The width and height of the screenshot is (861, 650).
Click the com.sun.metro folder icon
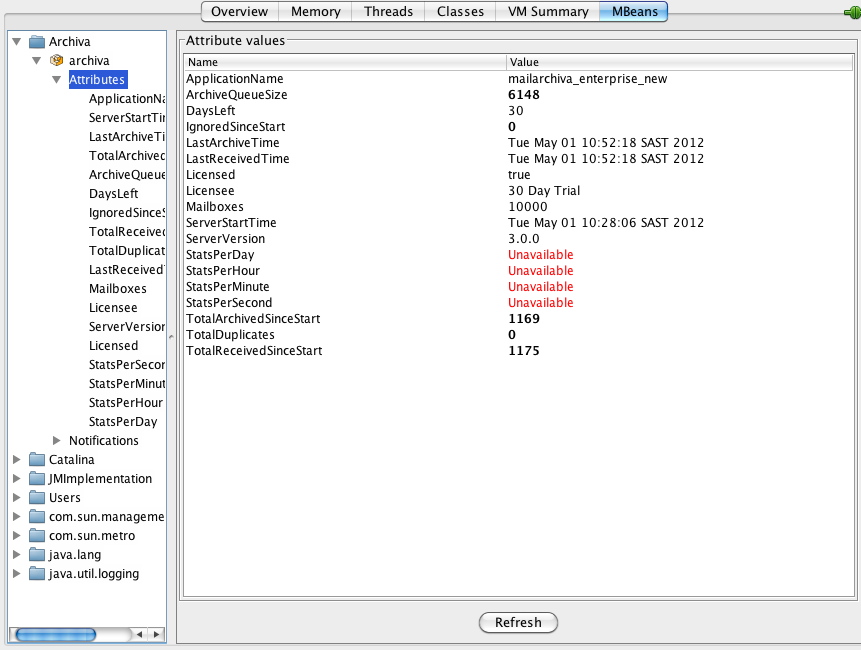37,536
